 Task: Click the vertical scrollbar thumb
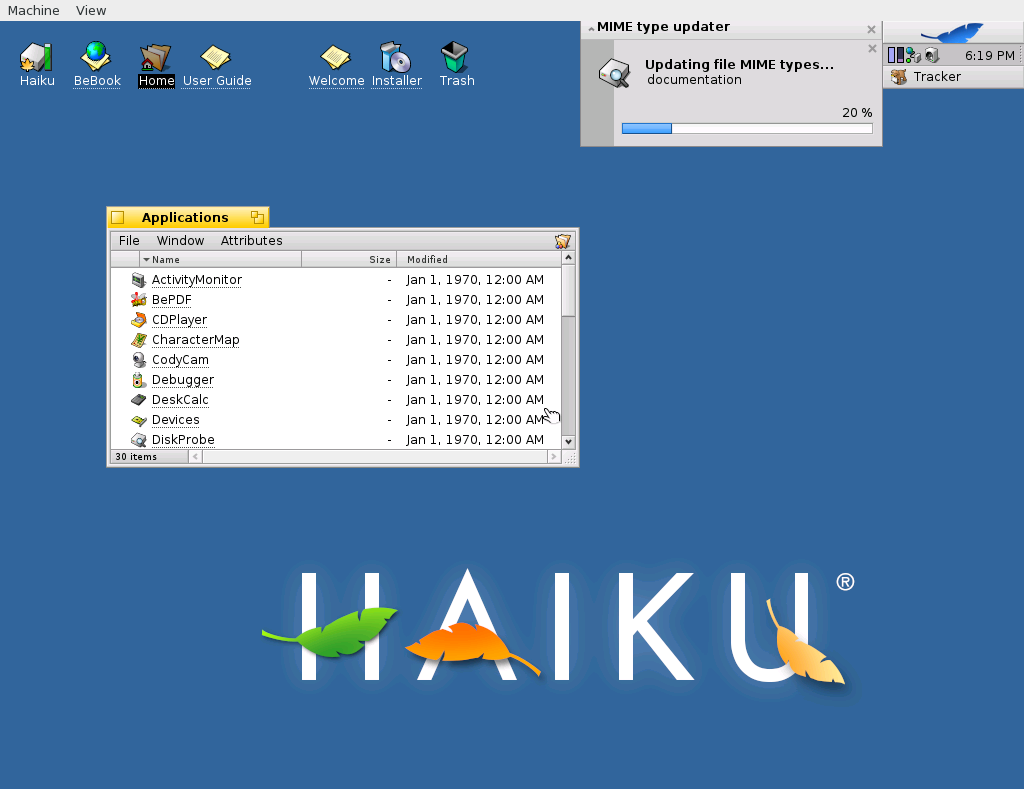coord(568,291)
